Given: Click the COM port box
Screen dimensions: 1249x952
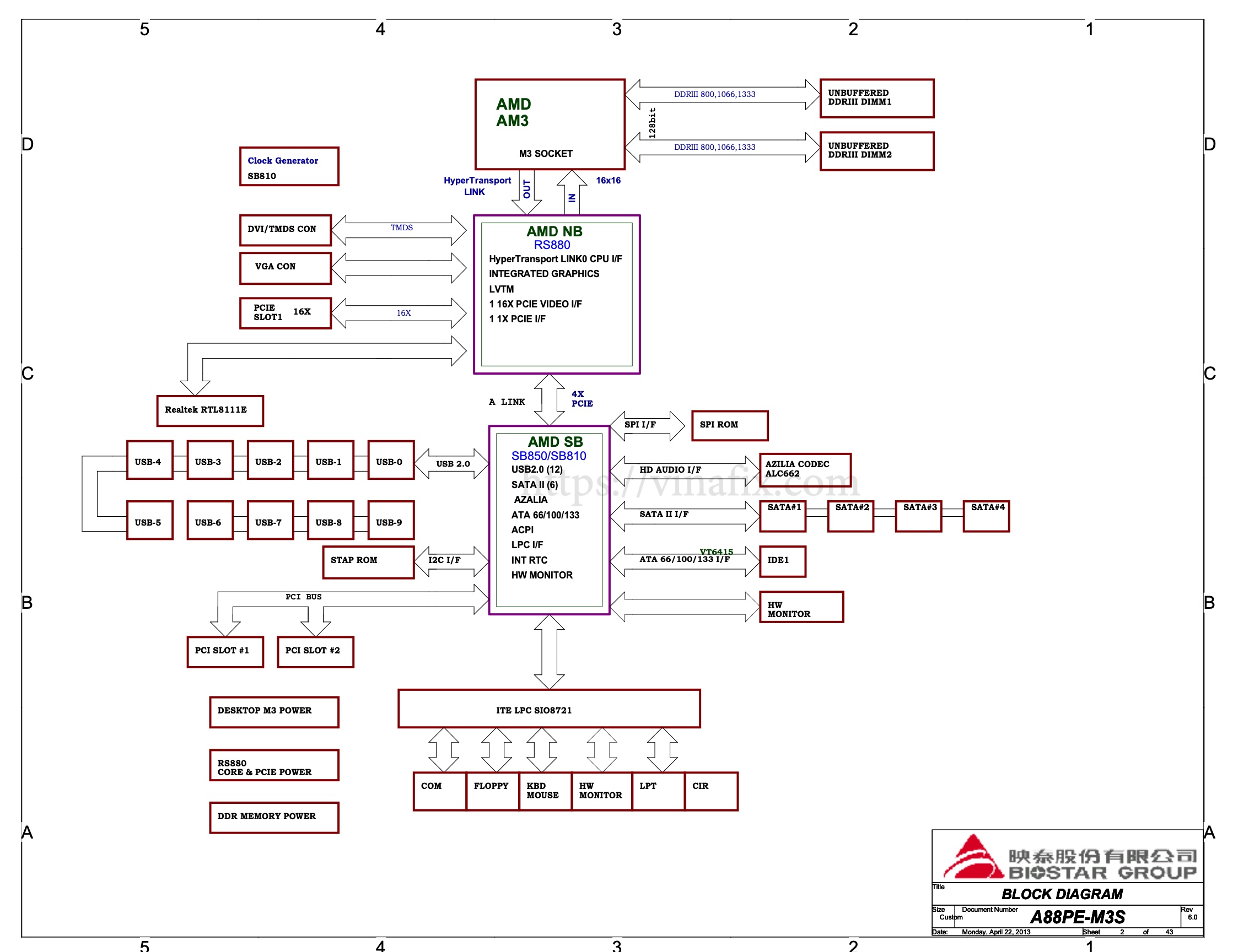Looking at the screenshot, I should [x=439, y=791].
